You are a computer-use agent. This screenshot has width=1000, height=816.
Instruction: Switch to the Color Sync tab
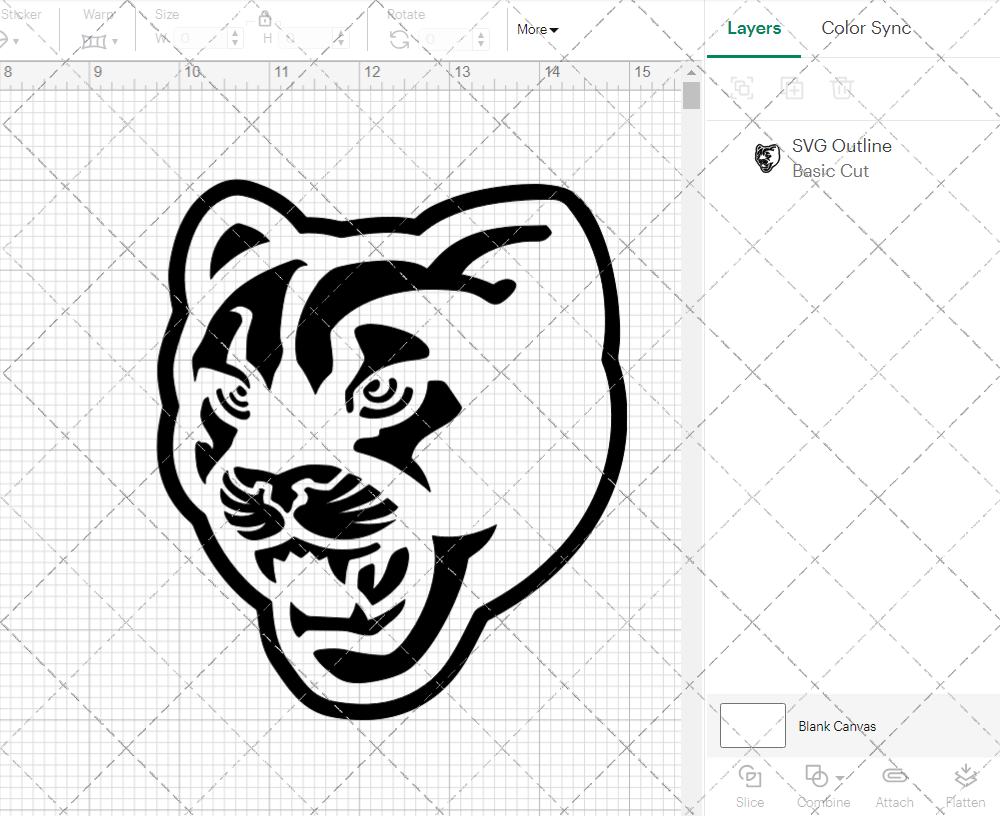(866, 28)
